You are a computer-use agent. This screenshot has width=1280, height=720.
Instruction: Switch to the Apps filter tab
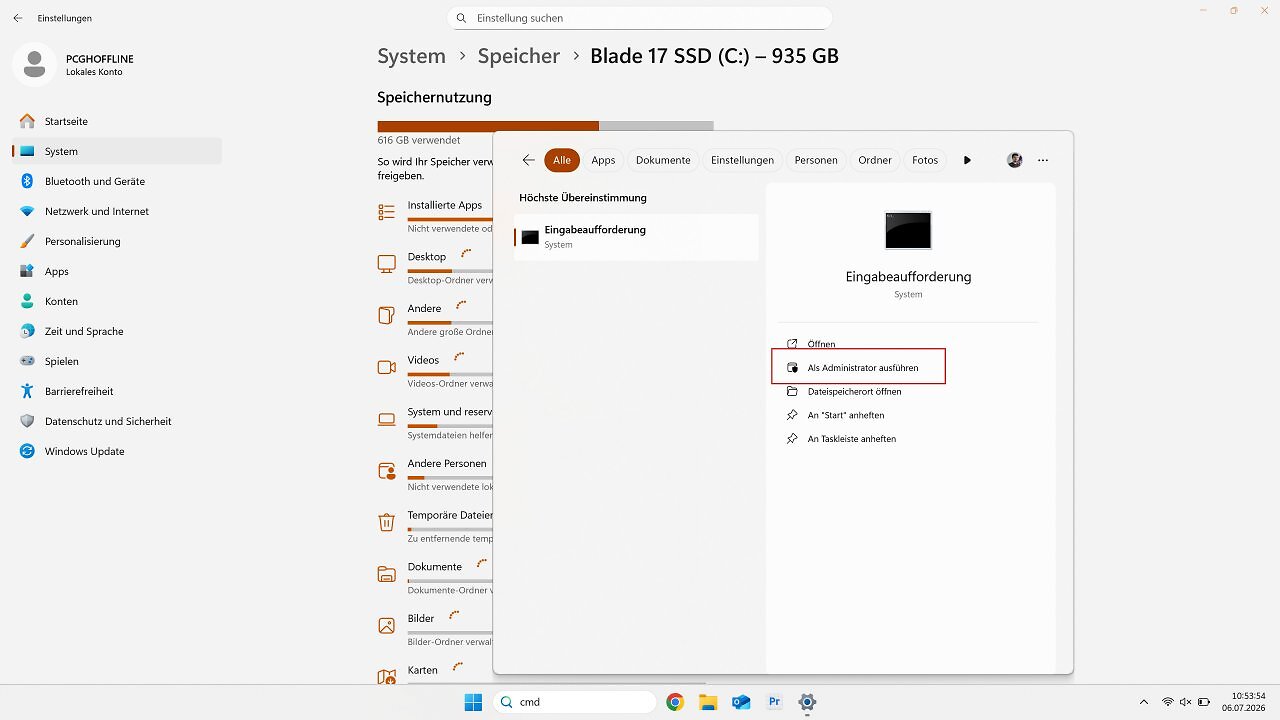pos(603,160)
